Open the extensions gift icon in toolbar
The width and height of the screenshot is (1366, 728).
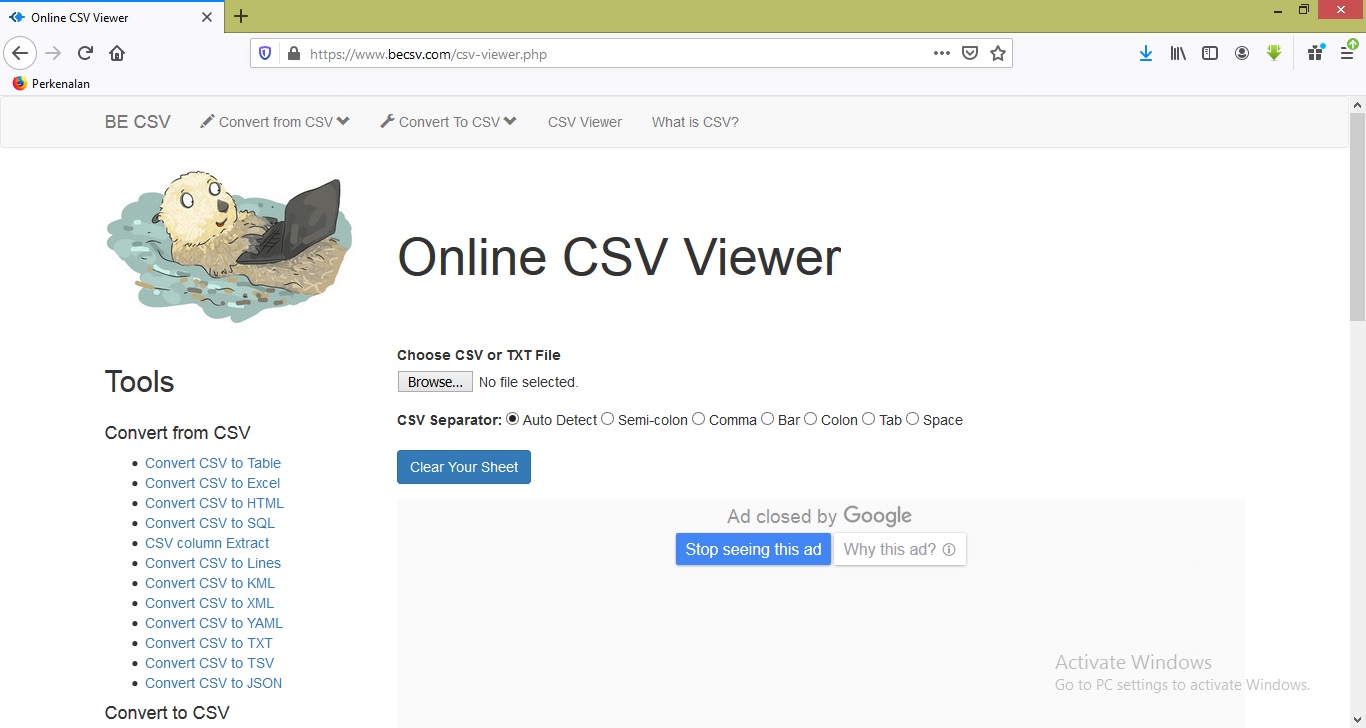tap(1315, 53)
